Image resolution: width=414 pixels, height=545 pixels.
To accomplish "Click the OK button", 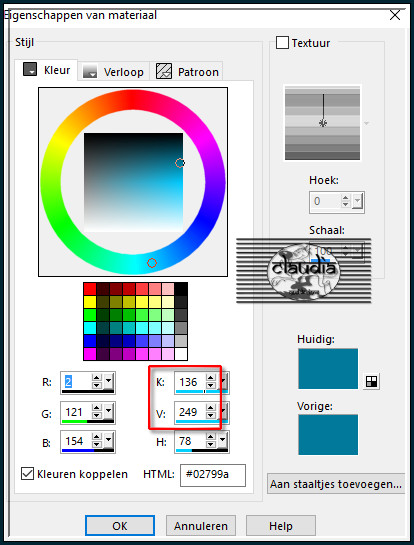I will point(120,526).
